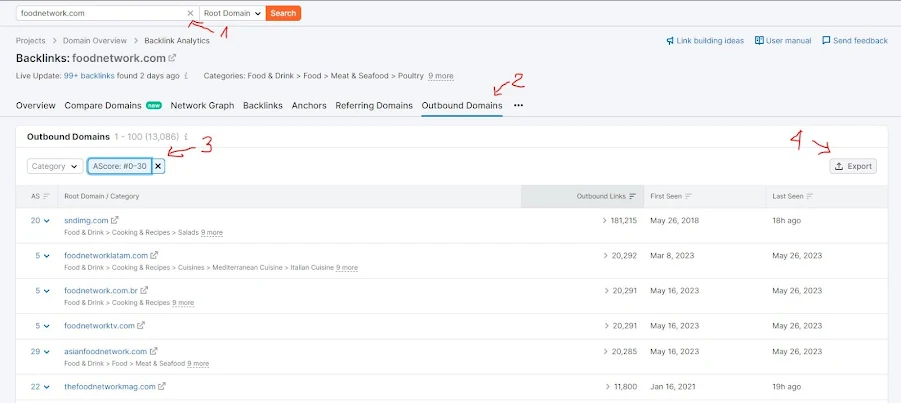This screenshot has width=901, height=403.
Task: Open thefoodnetworkmag.com domain link
Action: (x=110, y=386)
